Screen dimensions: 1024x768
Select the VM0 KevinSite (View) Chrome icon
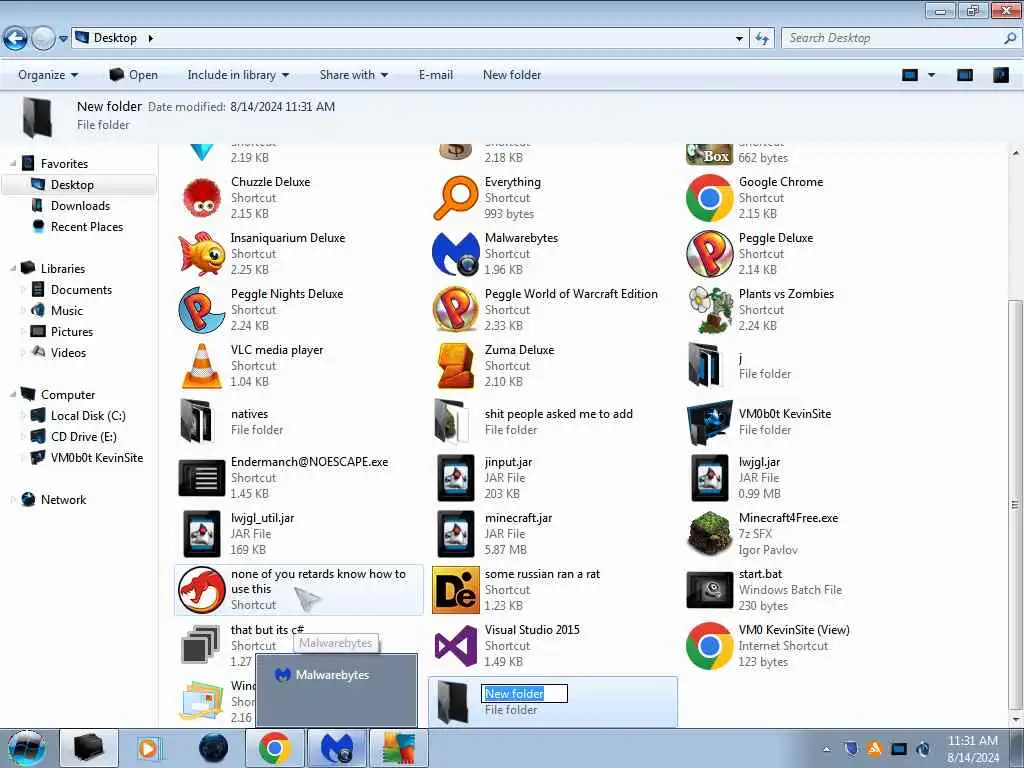click(710, 646)
